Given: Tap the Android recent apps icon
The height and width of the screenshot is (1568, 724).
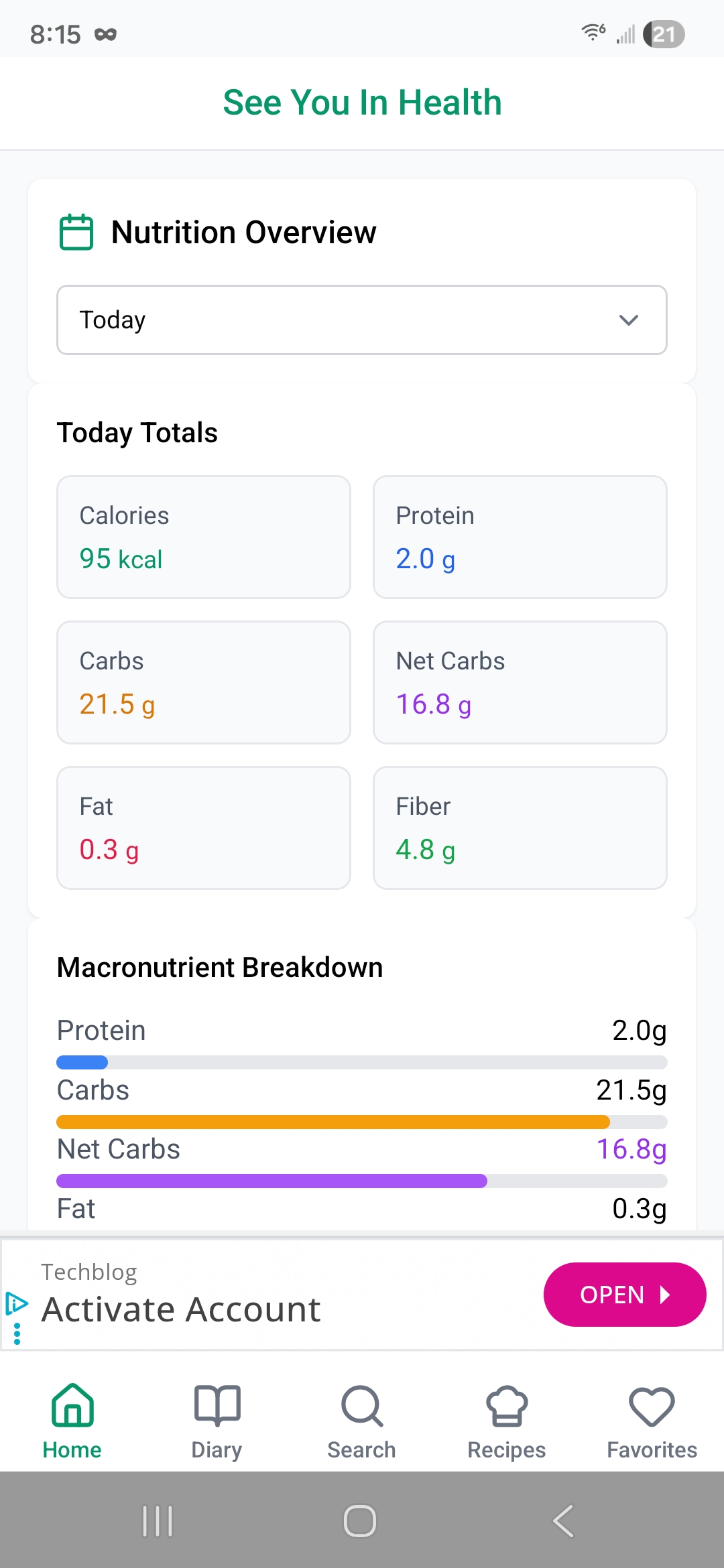Looking at the screenshot, I should [158, 1520].
